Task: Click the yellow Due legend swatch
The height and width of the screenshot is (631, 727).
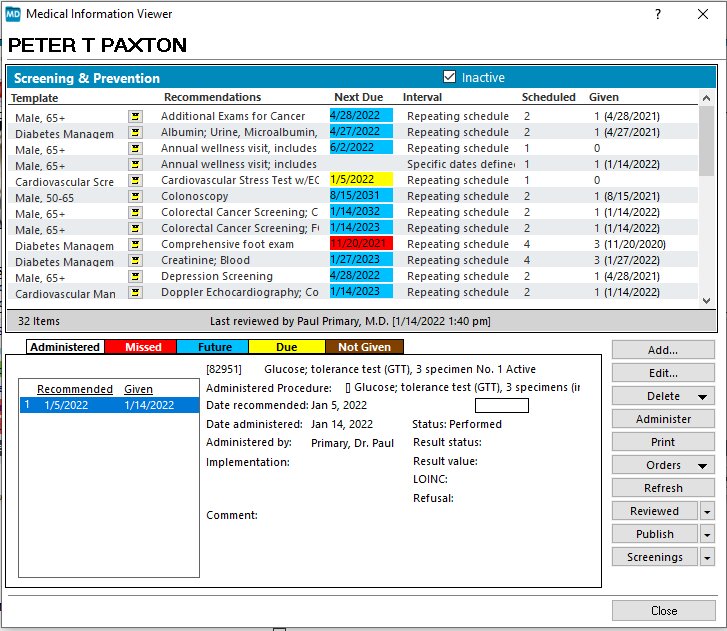Action: coord(287,347)
